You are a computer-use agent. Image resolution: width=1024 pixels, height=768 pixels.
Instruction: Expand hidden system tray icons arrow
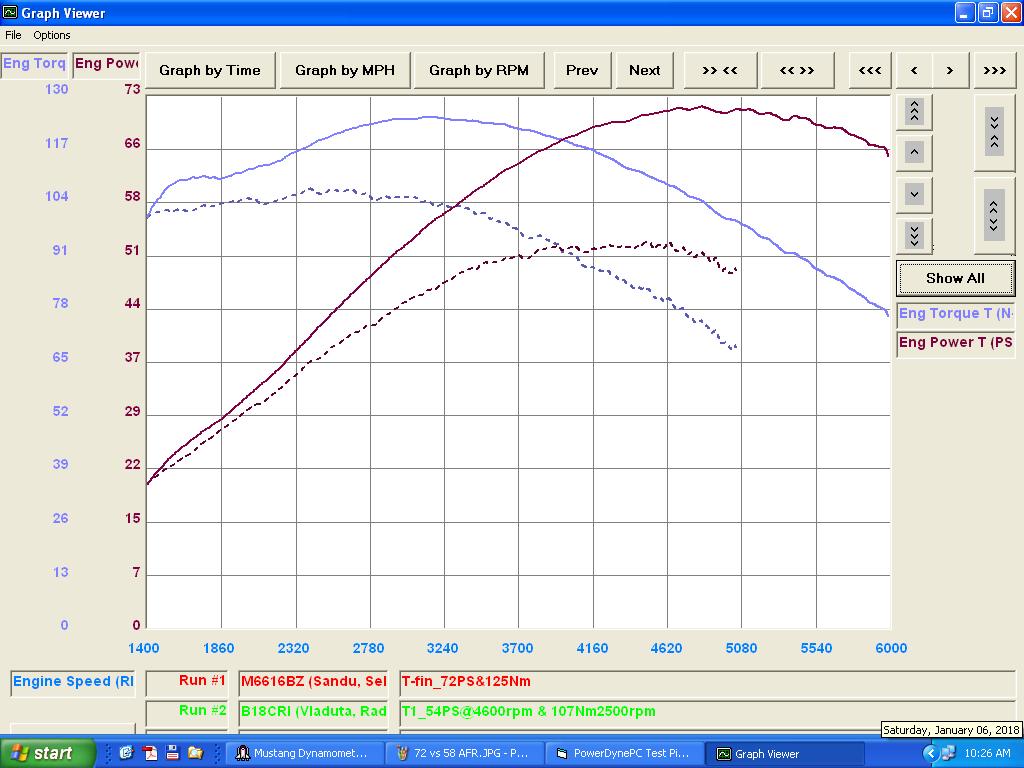(931, 753)
